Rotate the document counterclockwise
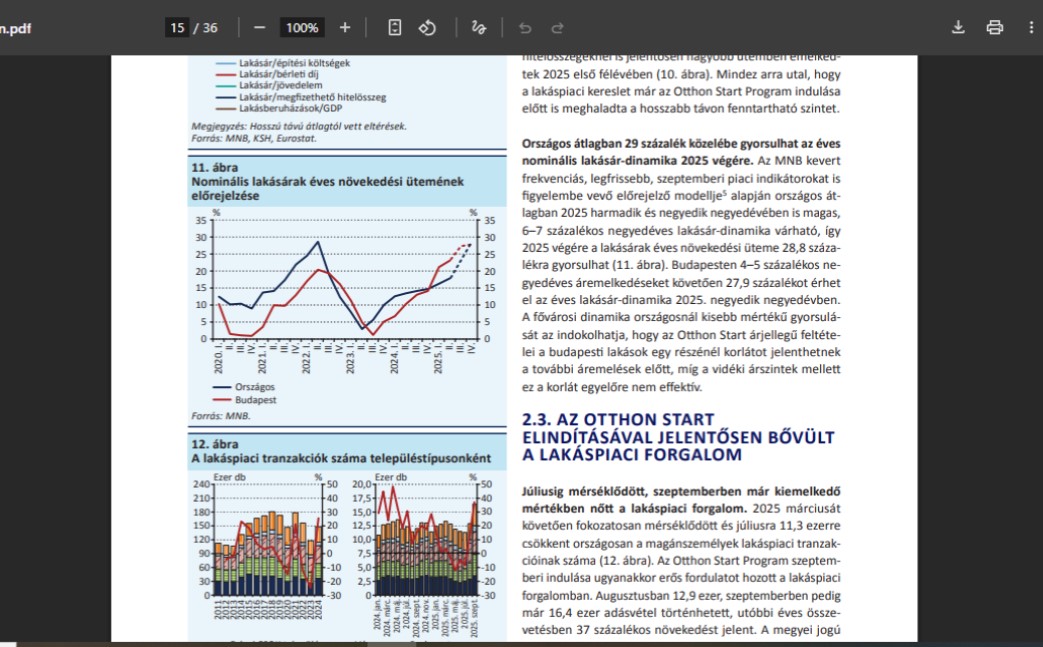The image size is (1043, 647). [427, 27]
